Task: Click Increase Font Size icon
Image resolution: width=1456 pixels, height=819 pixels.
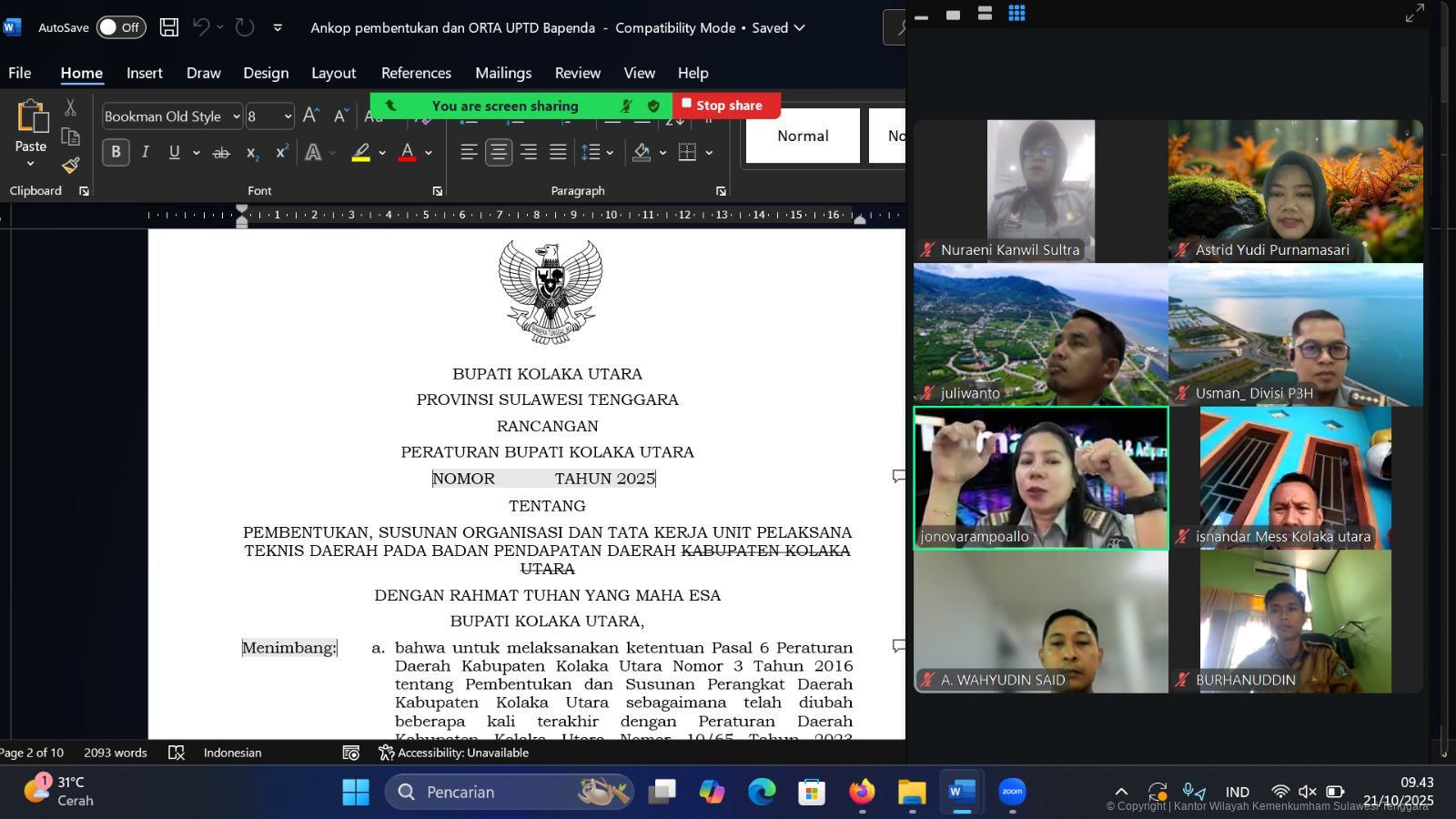Action: pos(310,116)
